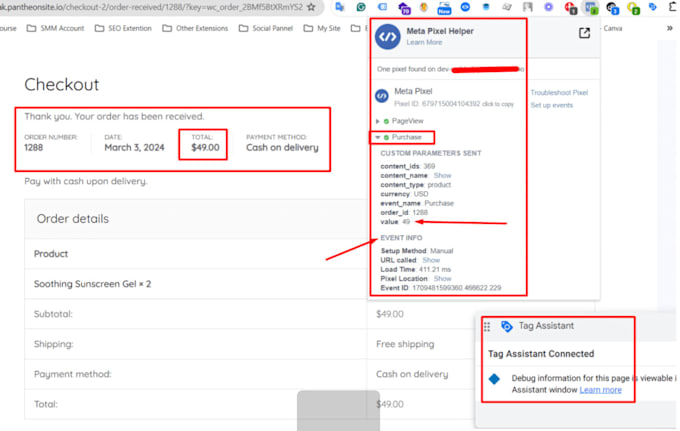Viewport: 680px width, 431px height.
Task: Expand the PageView event arrow
Action: (377, 121)
